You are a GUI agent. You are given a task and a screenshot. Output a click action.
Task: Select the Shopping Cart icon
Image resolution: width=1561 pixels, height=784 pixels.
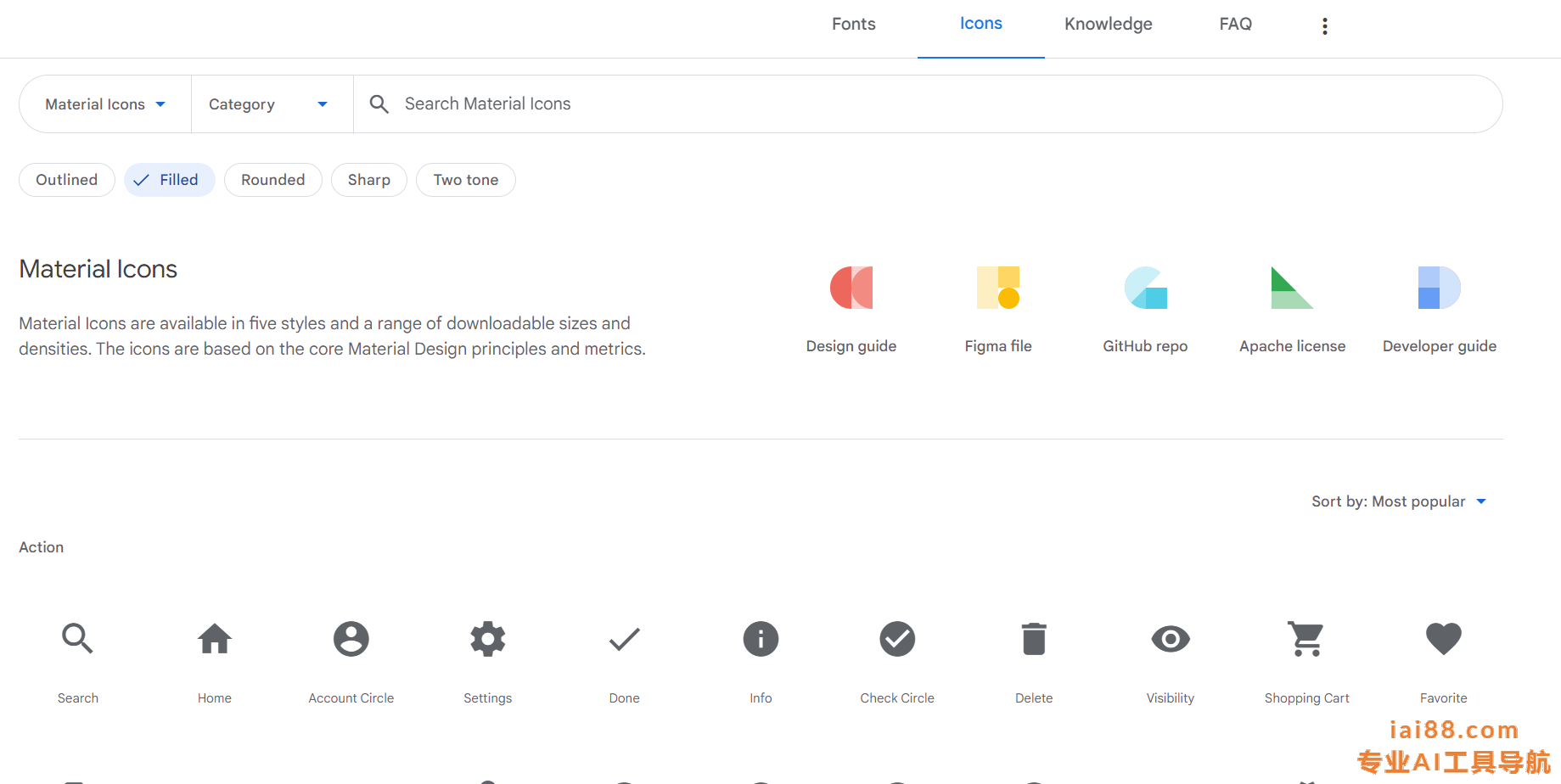click(x=1306, y=639)
